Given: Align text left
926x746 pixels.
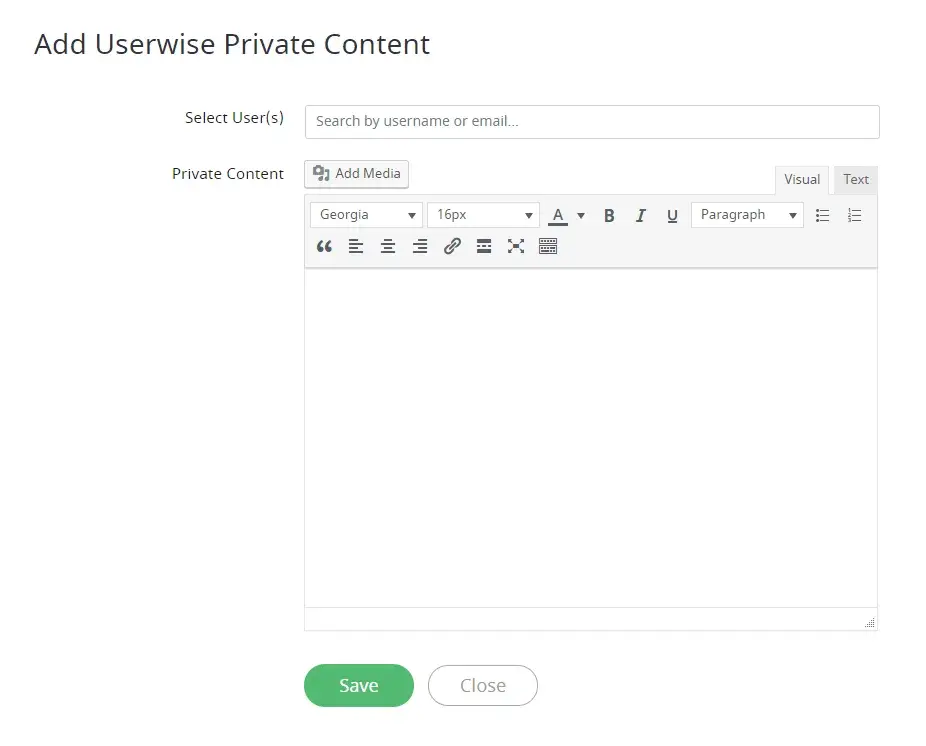Looking at the screenshot, I should click(356, 246).
